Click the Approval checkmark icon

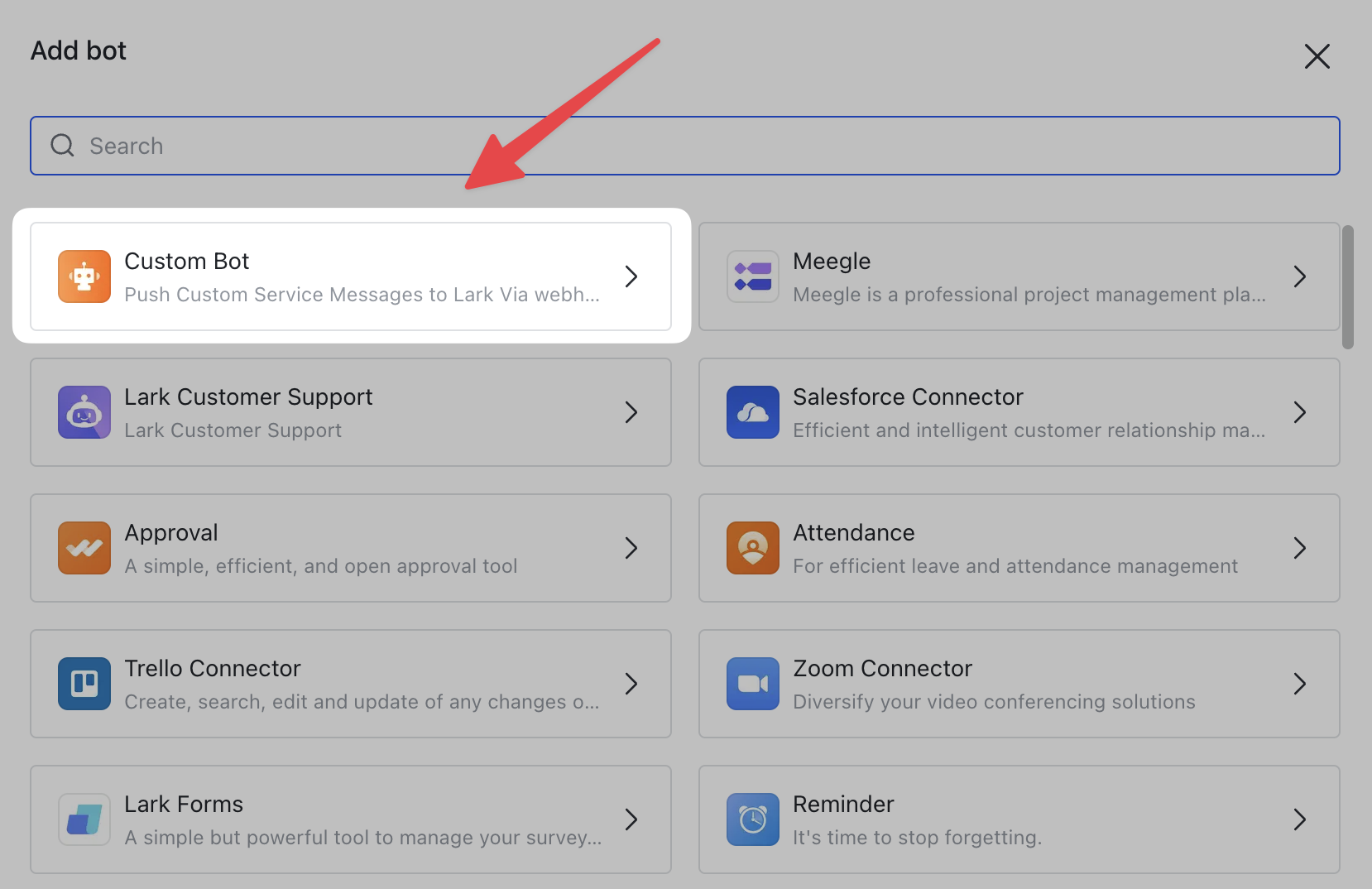tap(84, 548)
